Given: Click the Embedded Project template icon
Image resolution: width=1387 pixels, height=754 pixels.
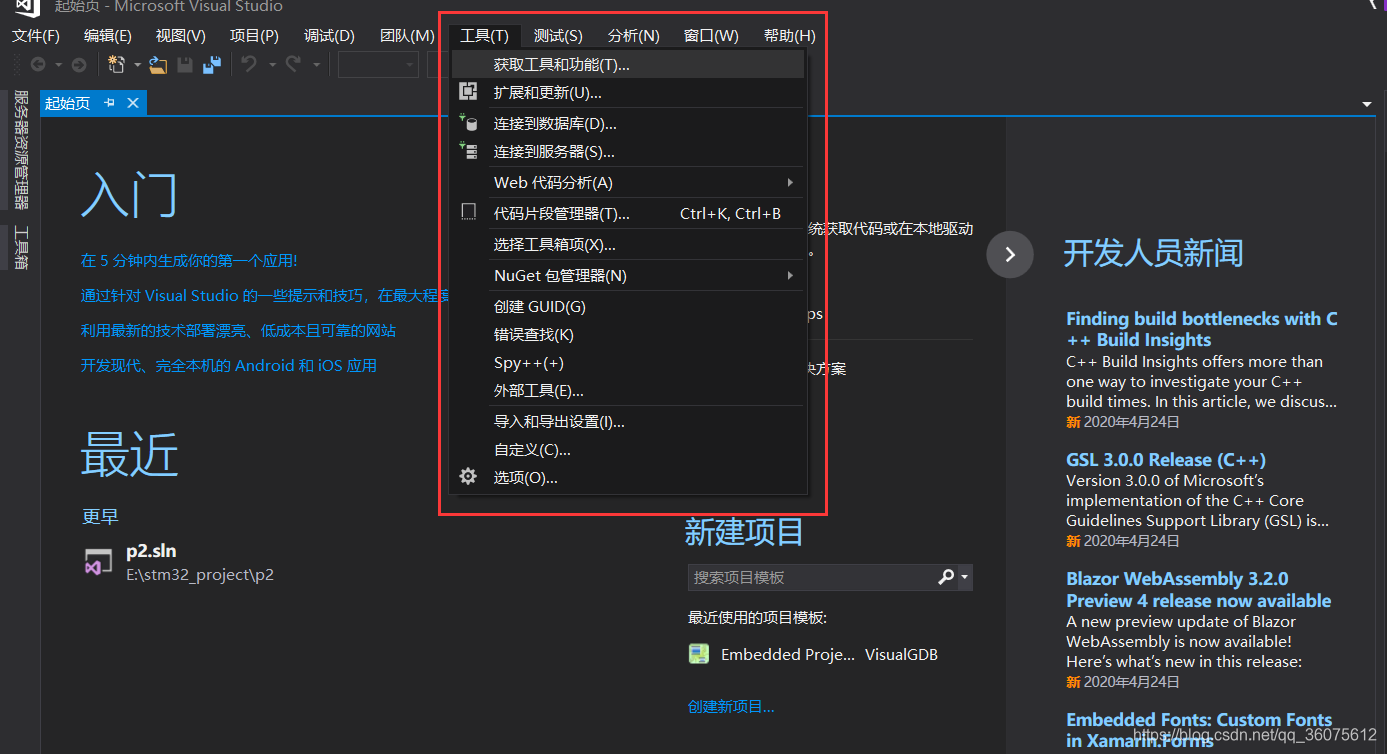Looking at the screenshot, I should [699, 654].
